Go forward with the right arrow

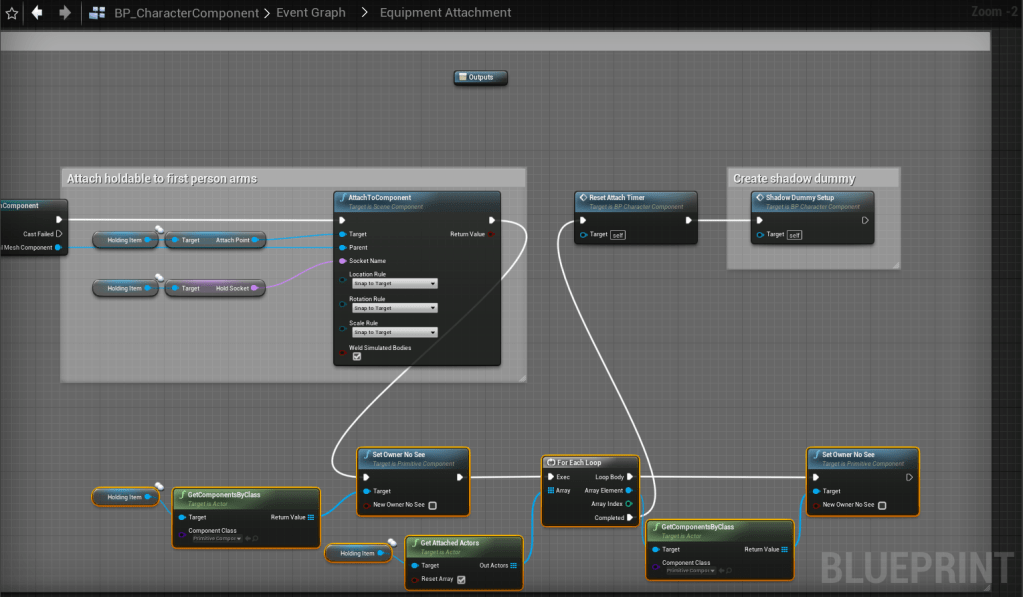(65, 13)
